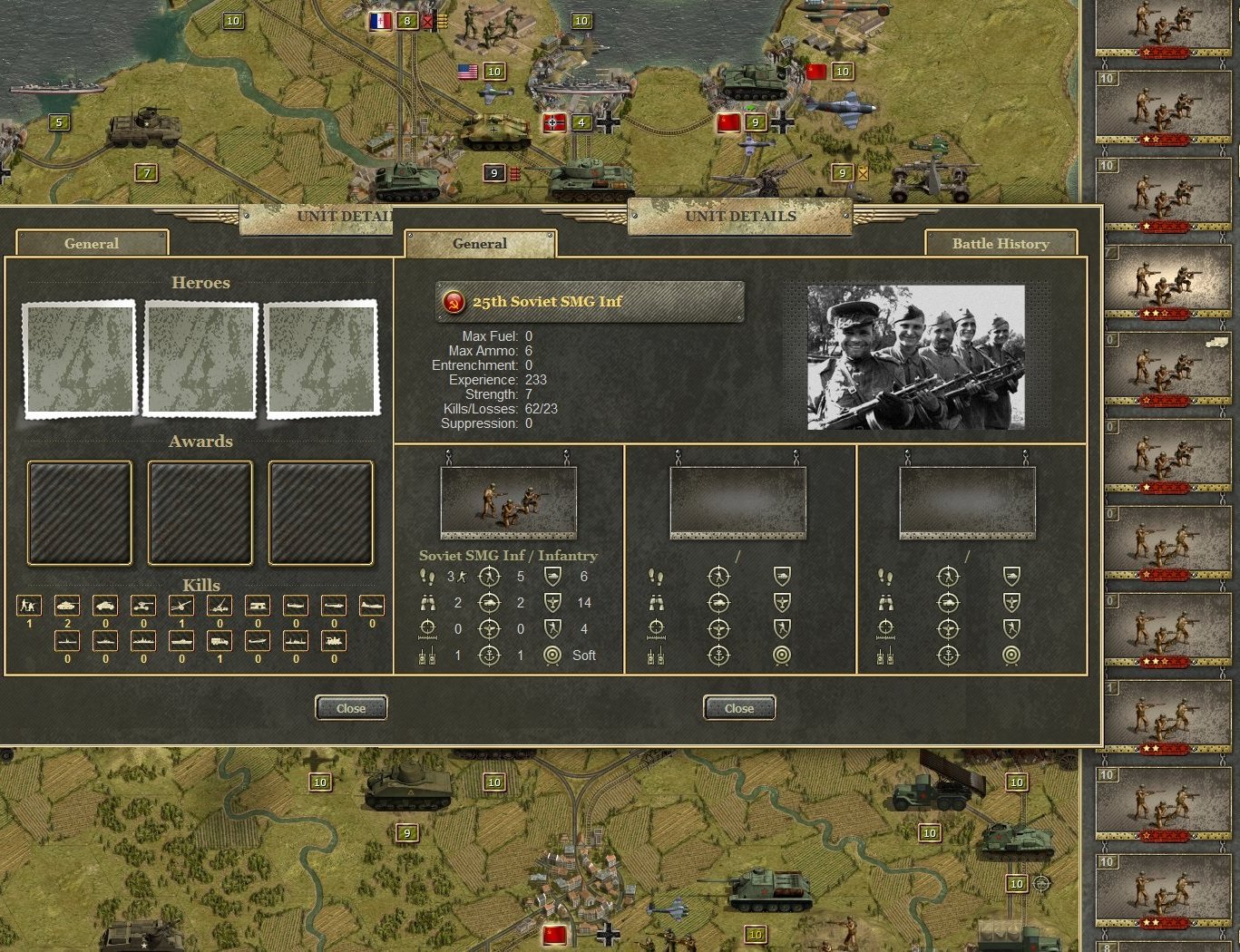
Task: Click the binoculars spotting stat icon
Action: (427, 603)
